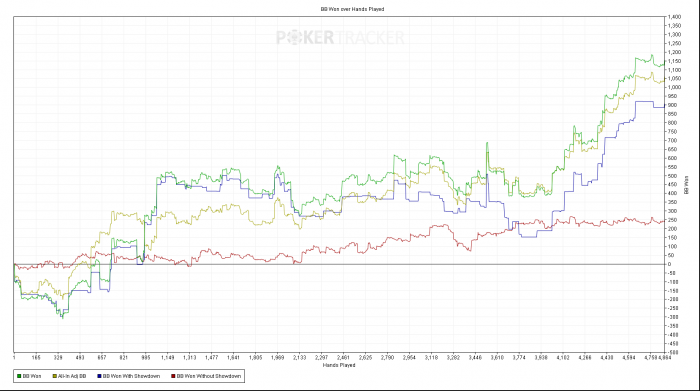Click the vertical 'BB Won' y-axis title
The width and height of the screenshot is (700, 391).
click(687, 185)
